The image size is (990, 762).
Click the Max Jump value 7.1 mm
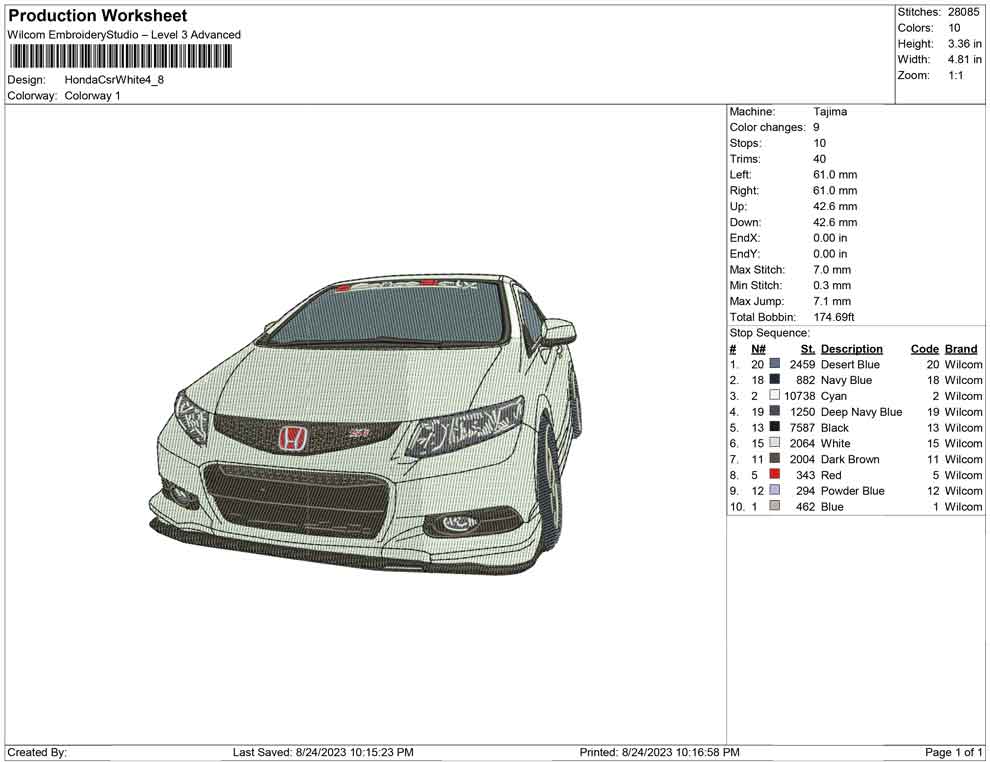click(832, 301)
